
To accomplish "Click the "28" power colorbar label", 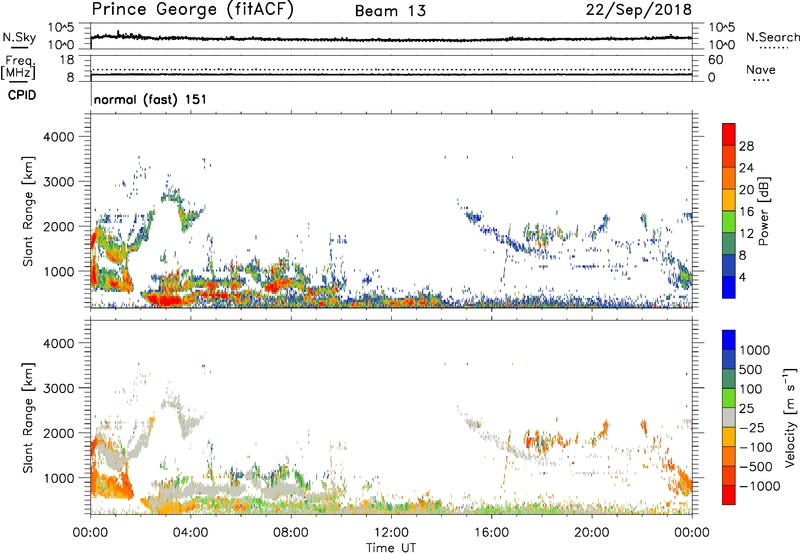I will point(746,146).
